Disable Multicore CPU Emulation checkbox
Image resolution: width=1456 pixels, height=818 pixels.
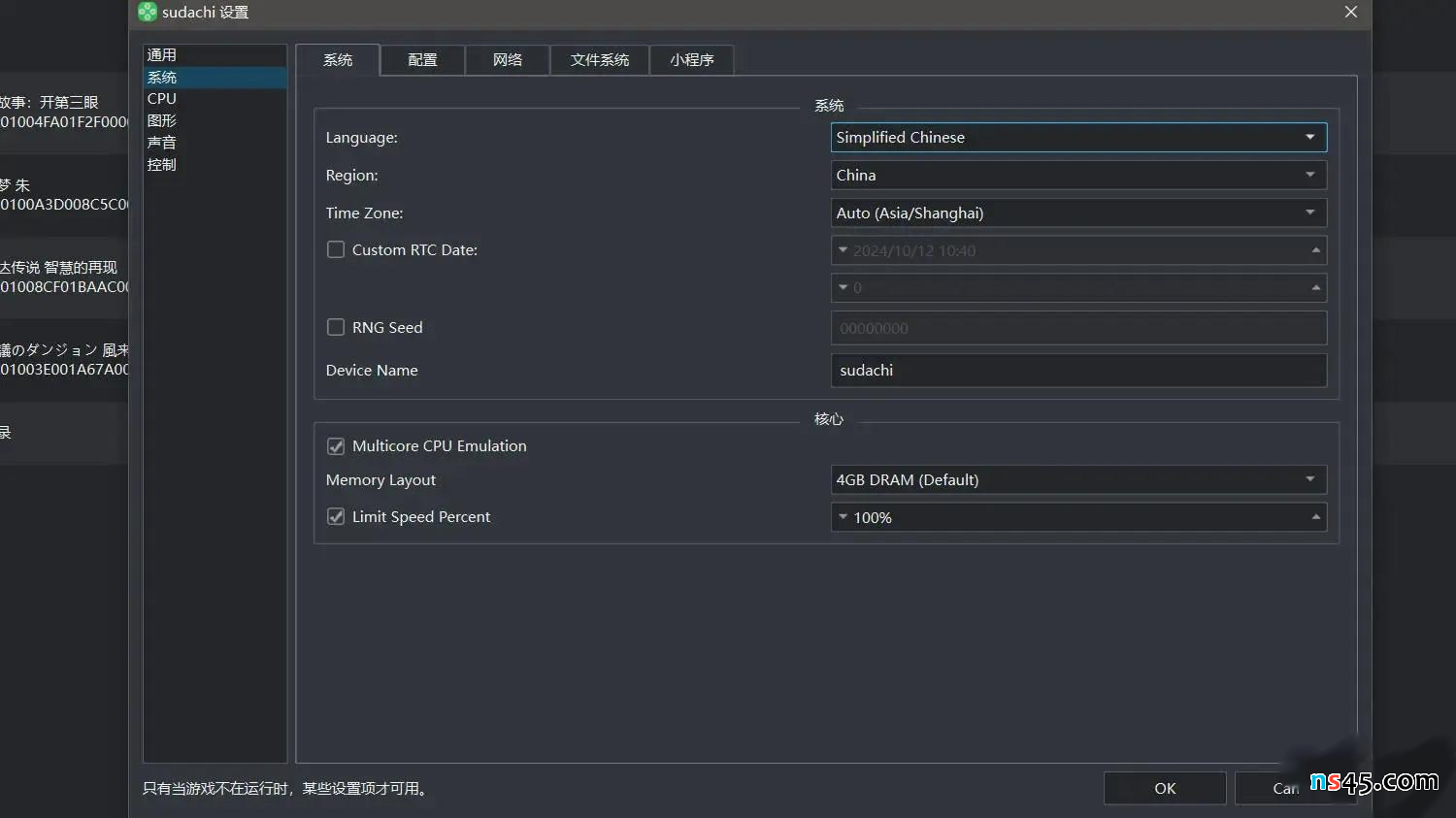[336, 446]
